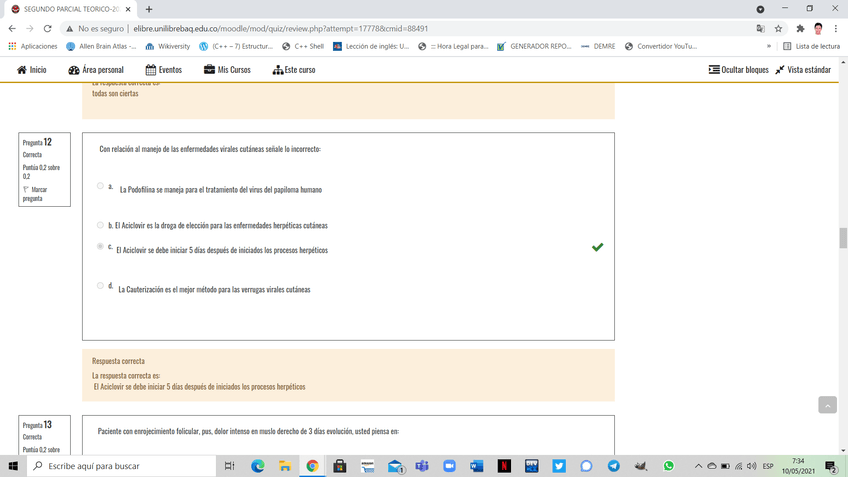Open the Chrome tab search dropdown
The image size is (848, 477).
pyautogui.click(x=760, y=9)
